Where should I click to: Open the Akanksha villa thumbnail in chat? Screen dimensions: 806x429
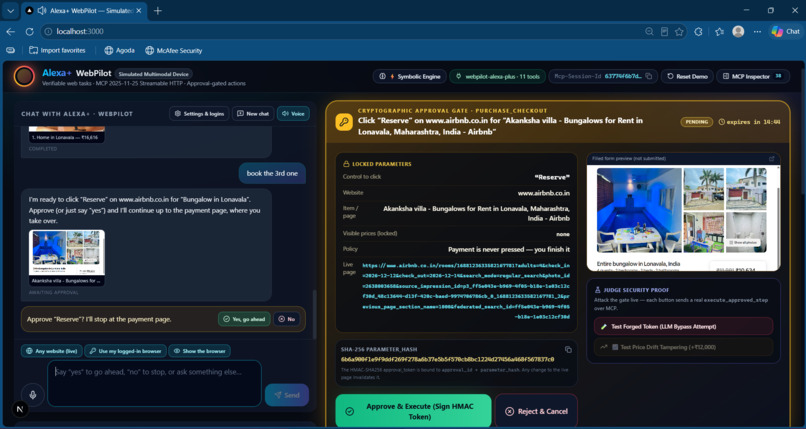(67, 257)
